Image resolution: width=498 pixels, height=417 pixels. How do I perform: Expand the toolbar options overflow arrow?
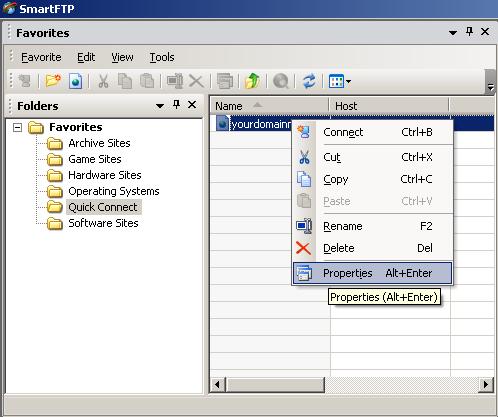click(x=490, y=87)
